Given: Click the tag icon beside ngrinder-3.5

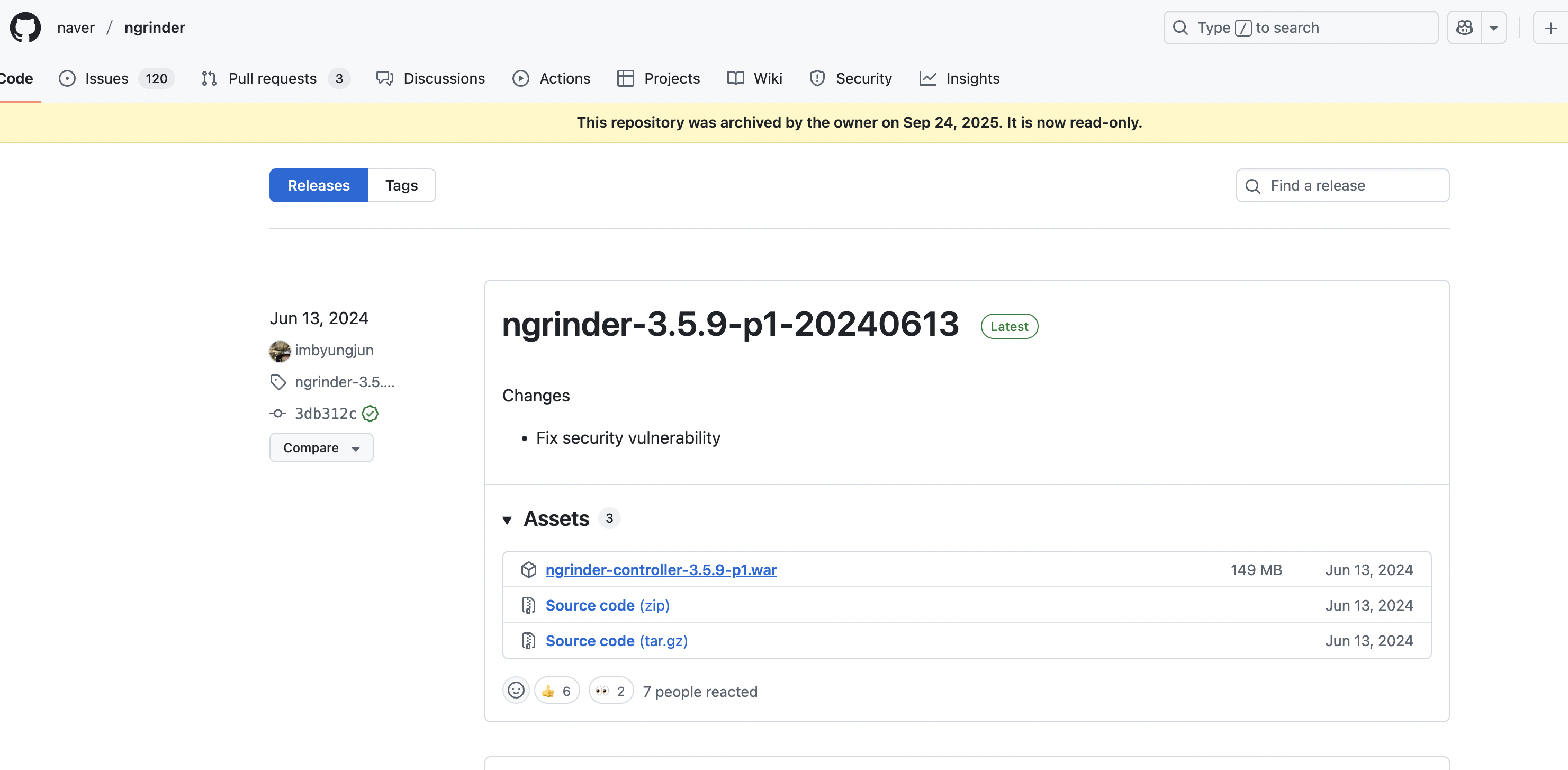Looking at the screenshot, I should pos(278,382).
